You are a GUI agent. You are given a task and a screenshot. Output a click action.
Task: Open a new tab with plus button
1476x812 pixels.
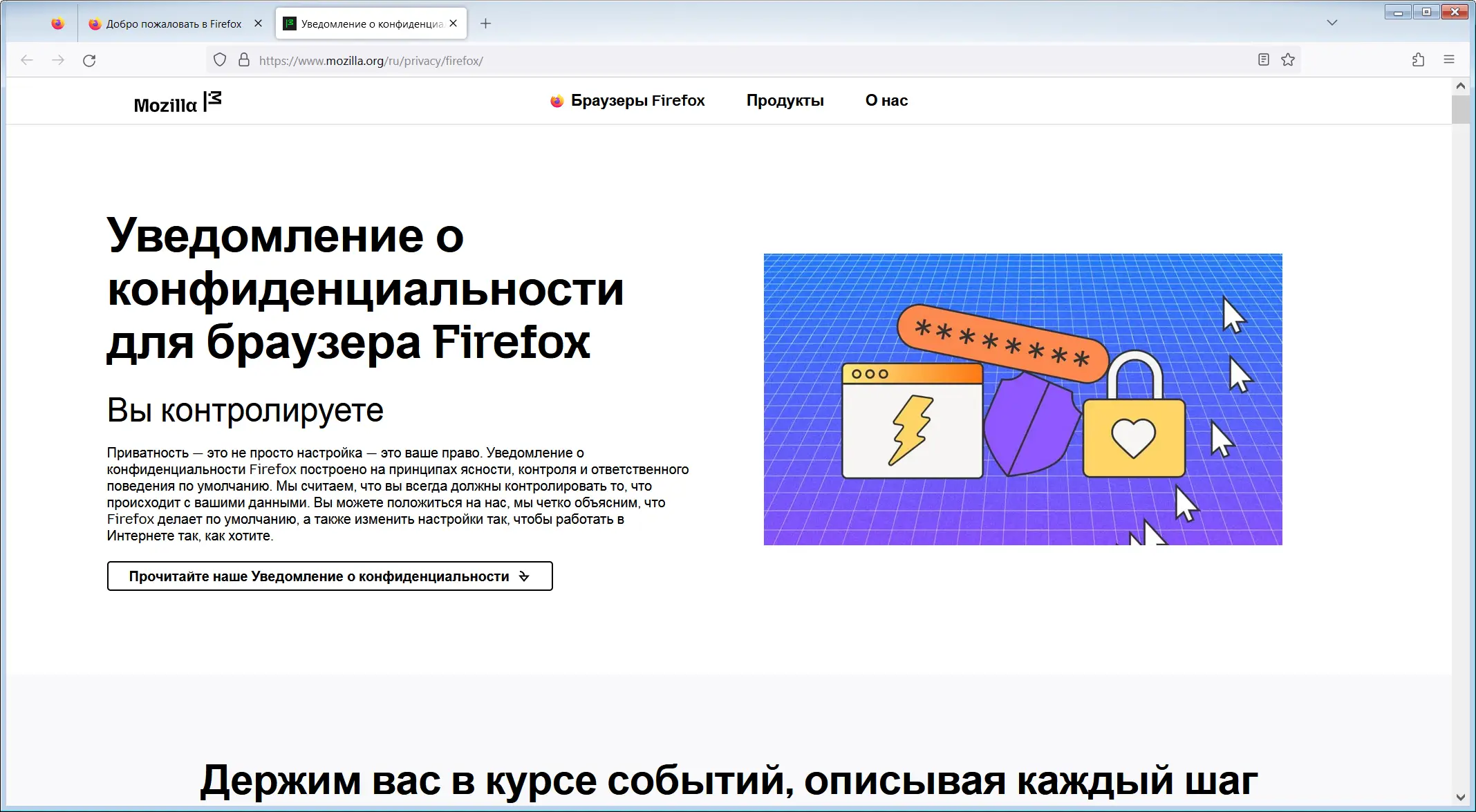tap(486, 23)
